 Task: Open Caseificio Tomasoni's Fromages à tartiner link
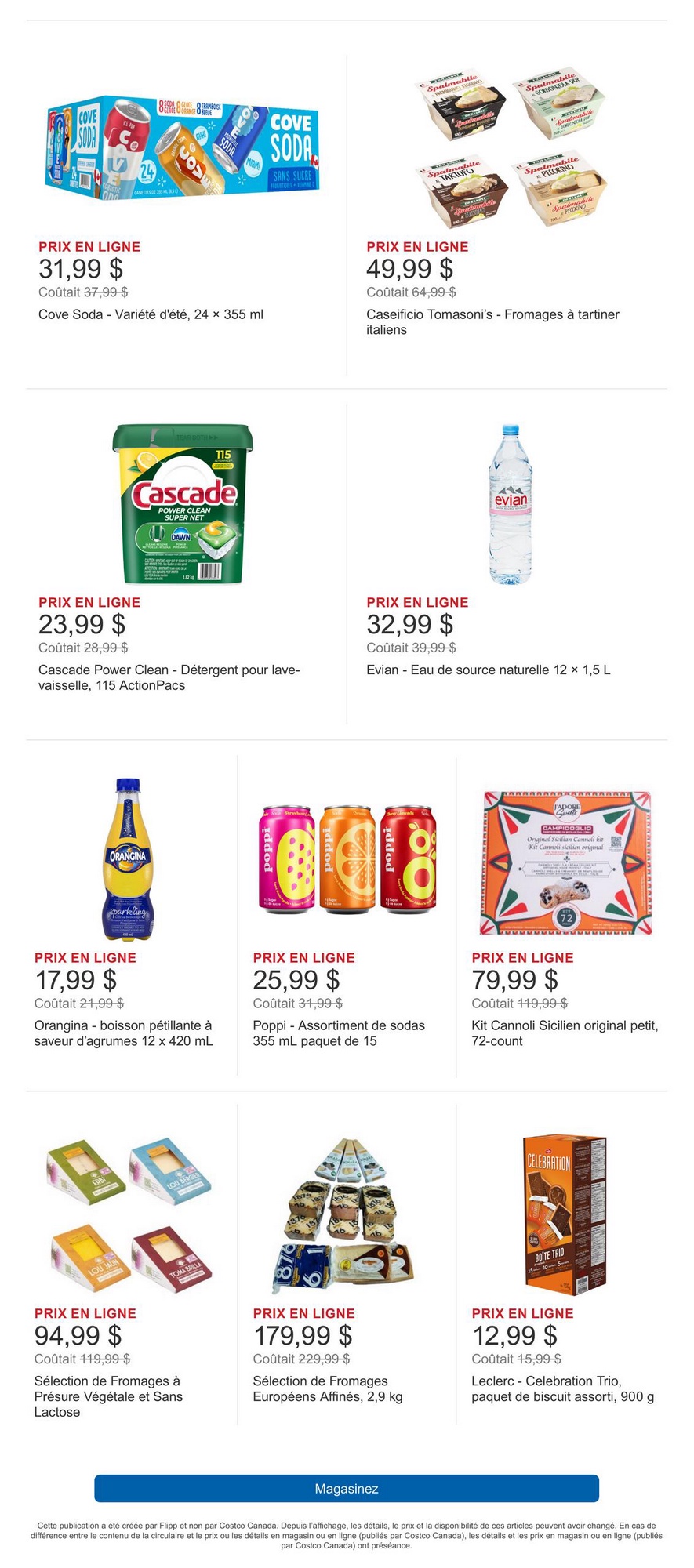tap(492, 322)
